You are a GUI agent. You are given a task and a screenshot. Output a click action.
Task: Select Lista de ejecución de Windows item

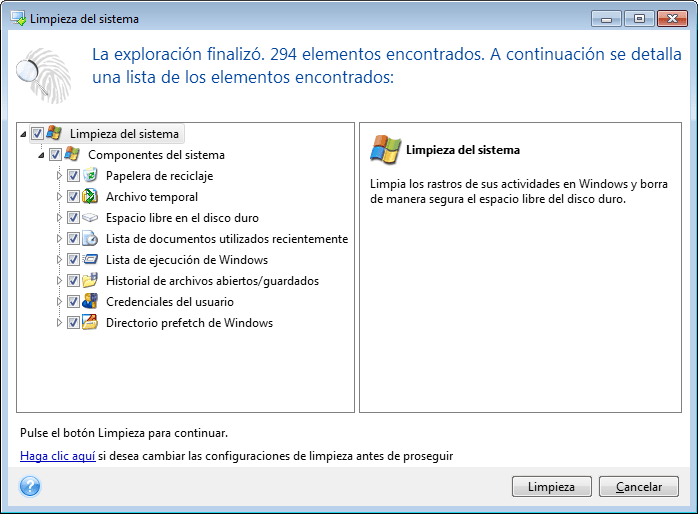pos(186,260)
